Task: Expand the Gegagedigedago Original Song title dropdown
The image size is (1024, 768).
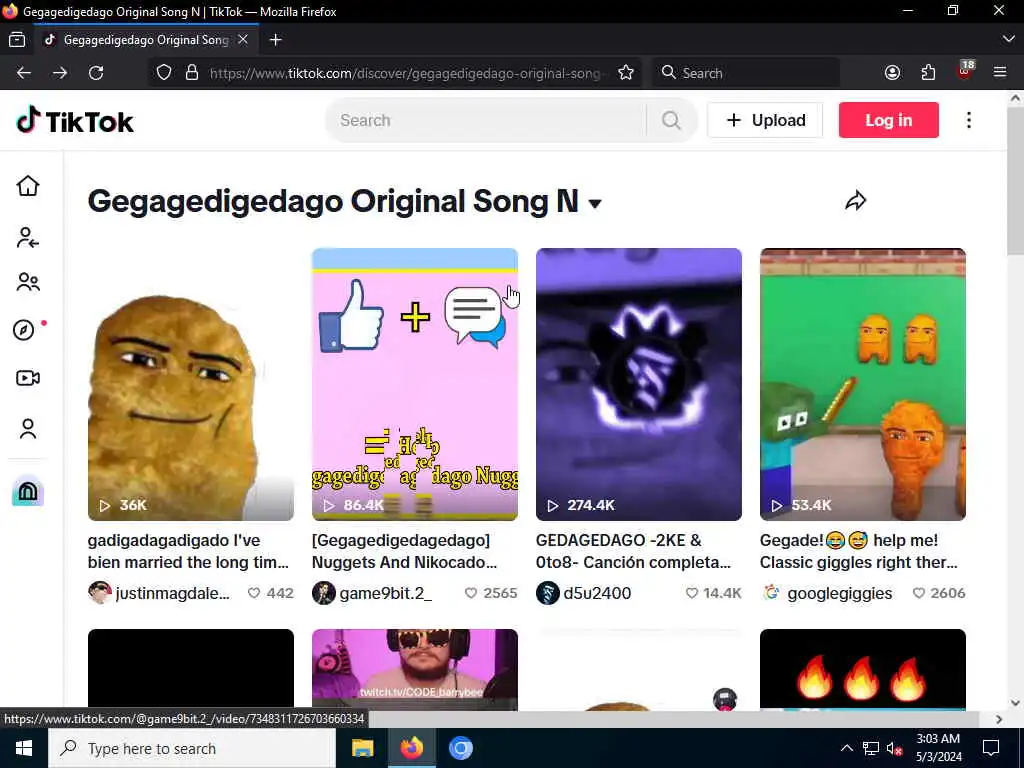Action: pos(595,203)
